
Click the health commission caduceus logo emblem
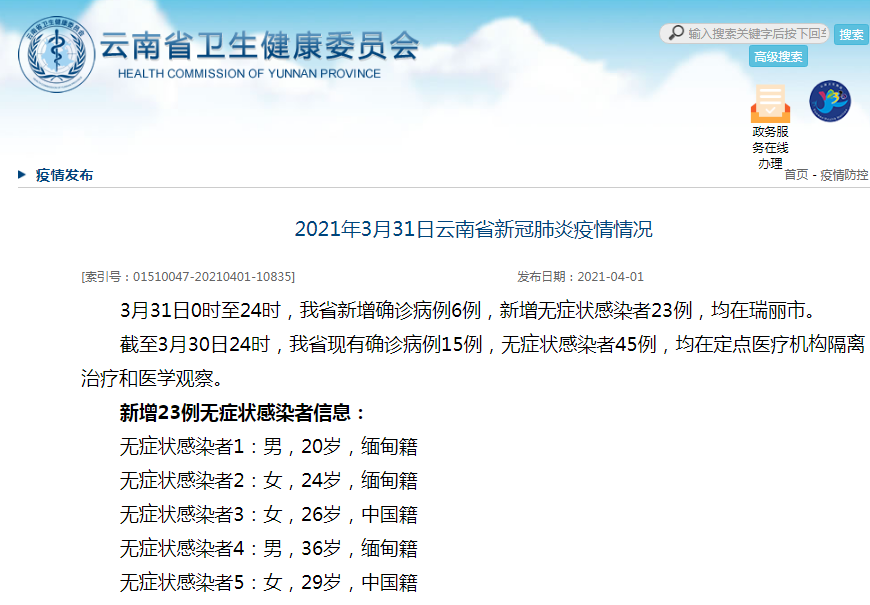[x=54, y=49]
